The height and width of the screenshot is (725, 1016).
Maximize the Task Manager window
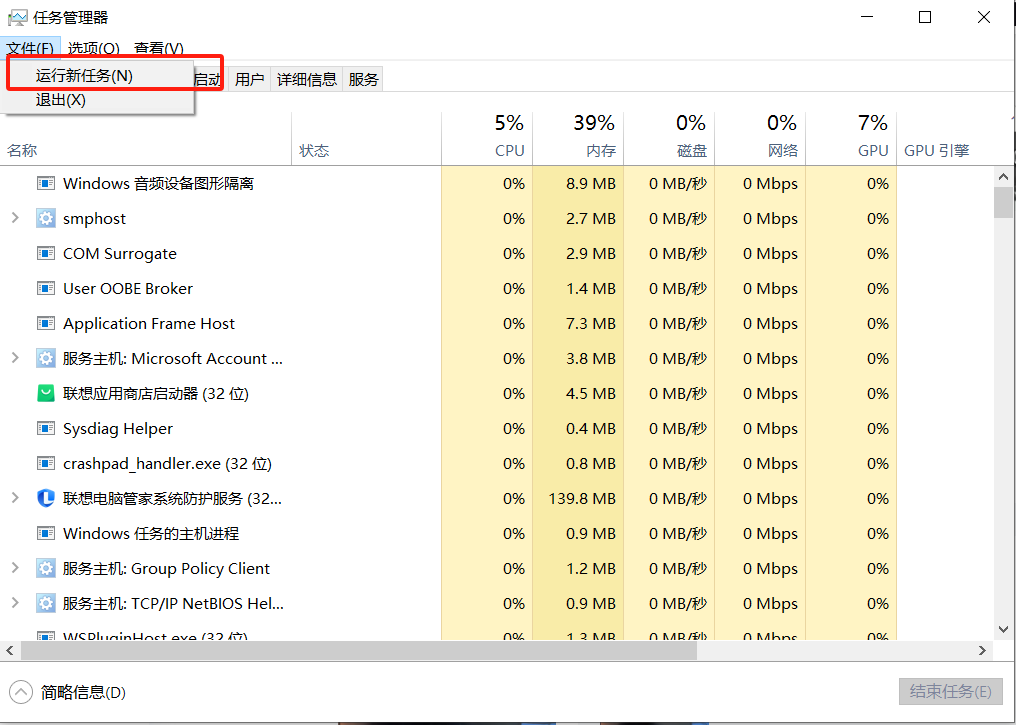[925, 17]
